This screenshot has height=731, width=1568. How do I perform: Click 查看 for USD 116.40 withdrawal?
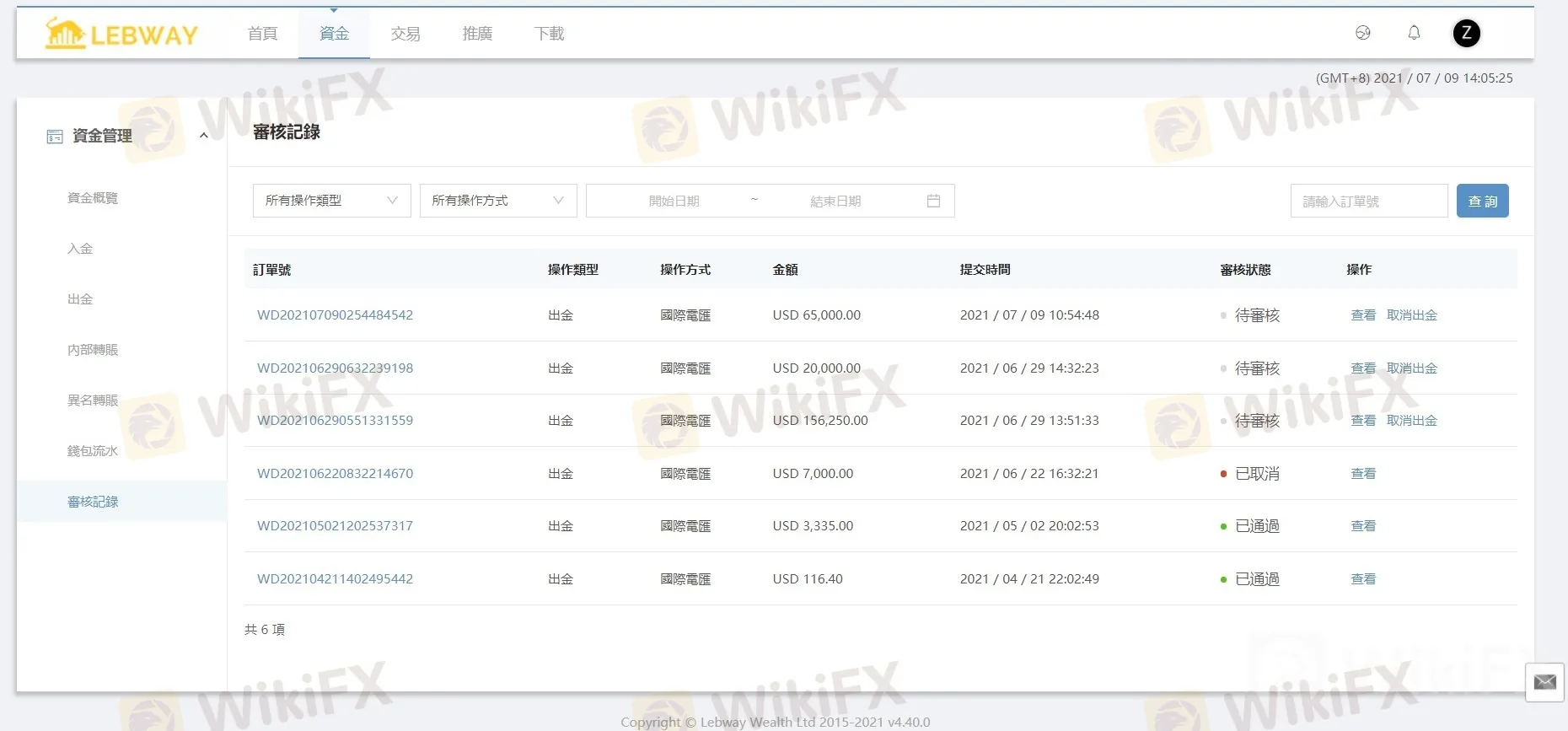(x=1363, y=579)
